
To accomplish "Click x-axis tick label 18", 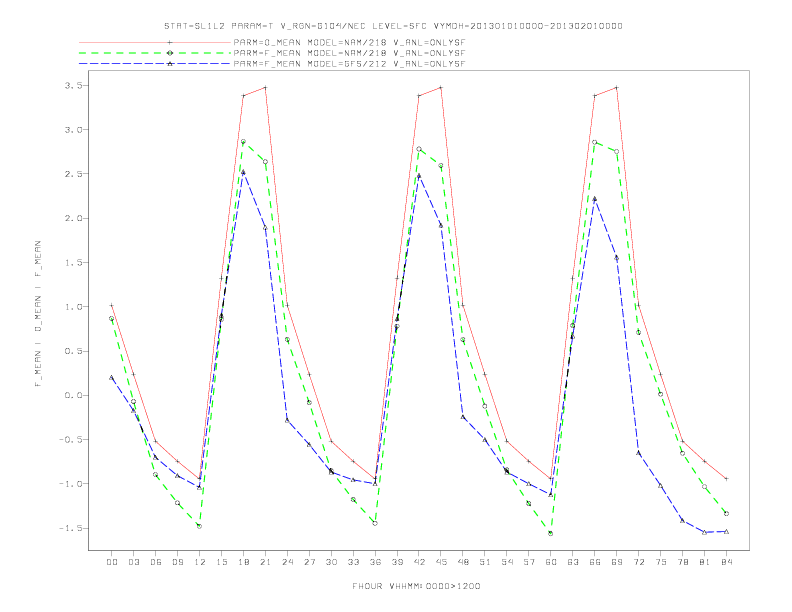I will click(x=243, y=562).
